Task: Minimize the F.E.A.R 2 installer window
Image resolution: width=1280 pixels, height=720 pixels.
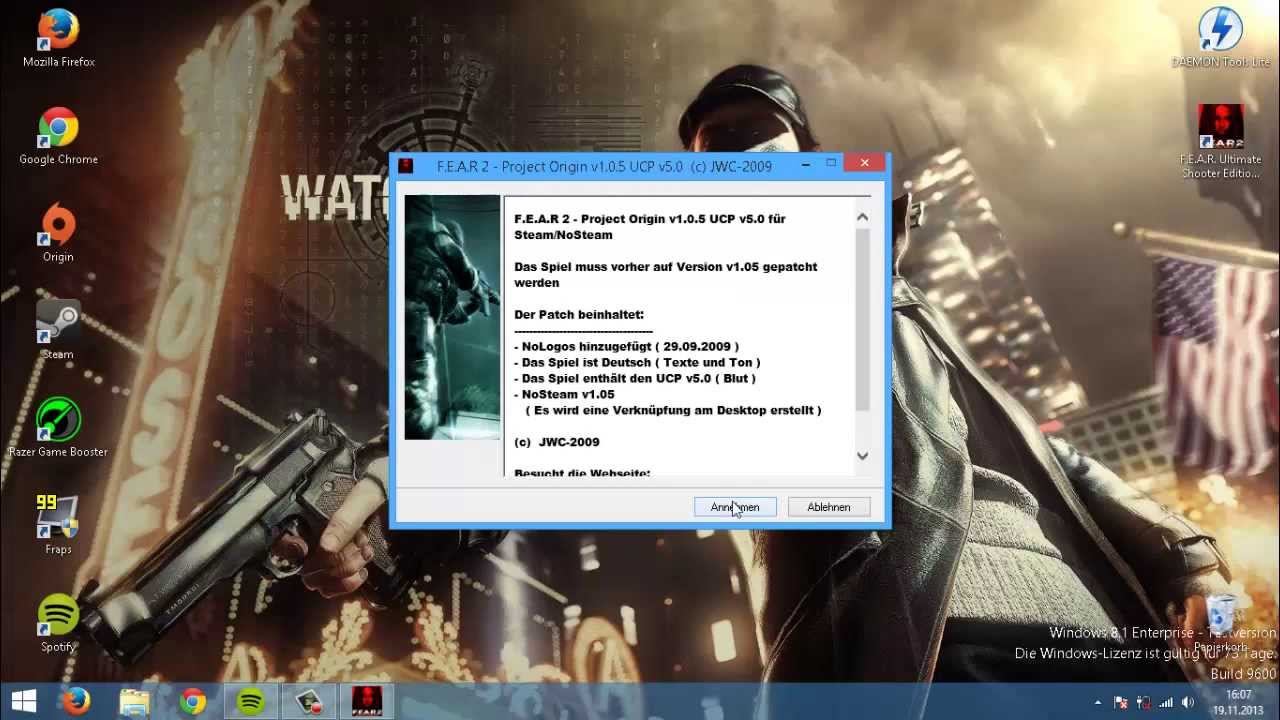Action: tap(806, 164)
